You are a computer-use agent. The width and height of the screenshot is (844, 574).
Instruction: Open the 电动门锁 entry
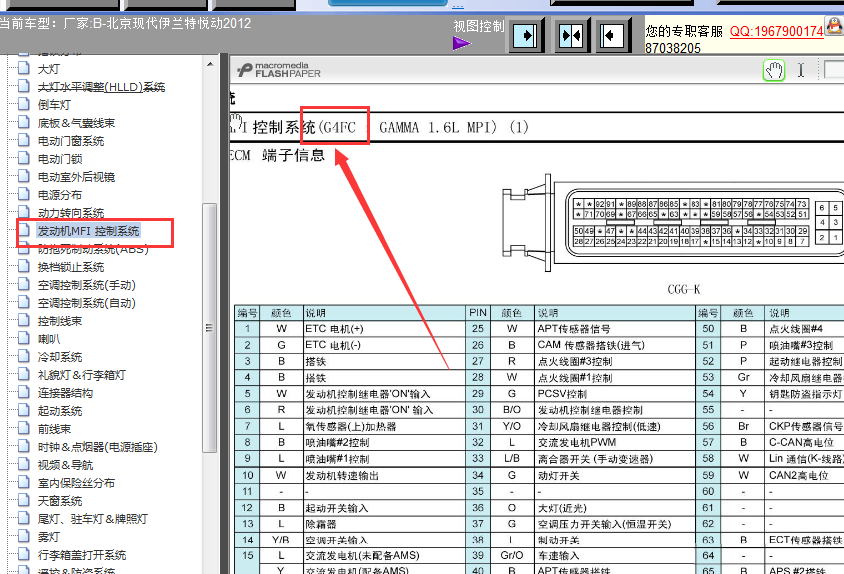point(60,159)
